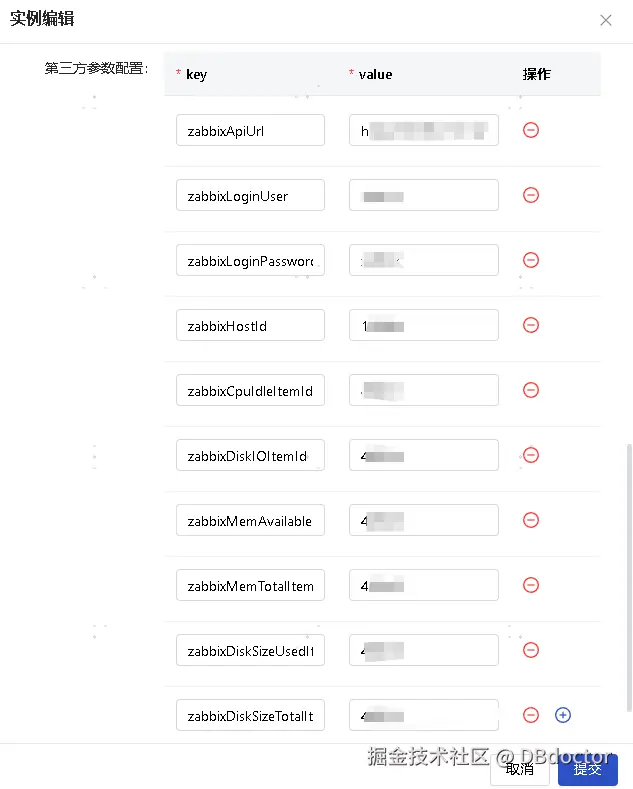Delete the zabbixHostId row
Viewport: 633px width, 789px height.
pyautogui.click(x=531, y=325)
